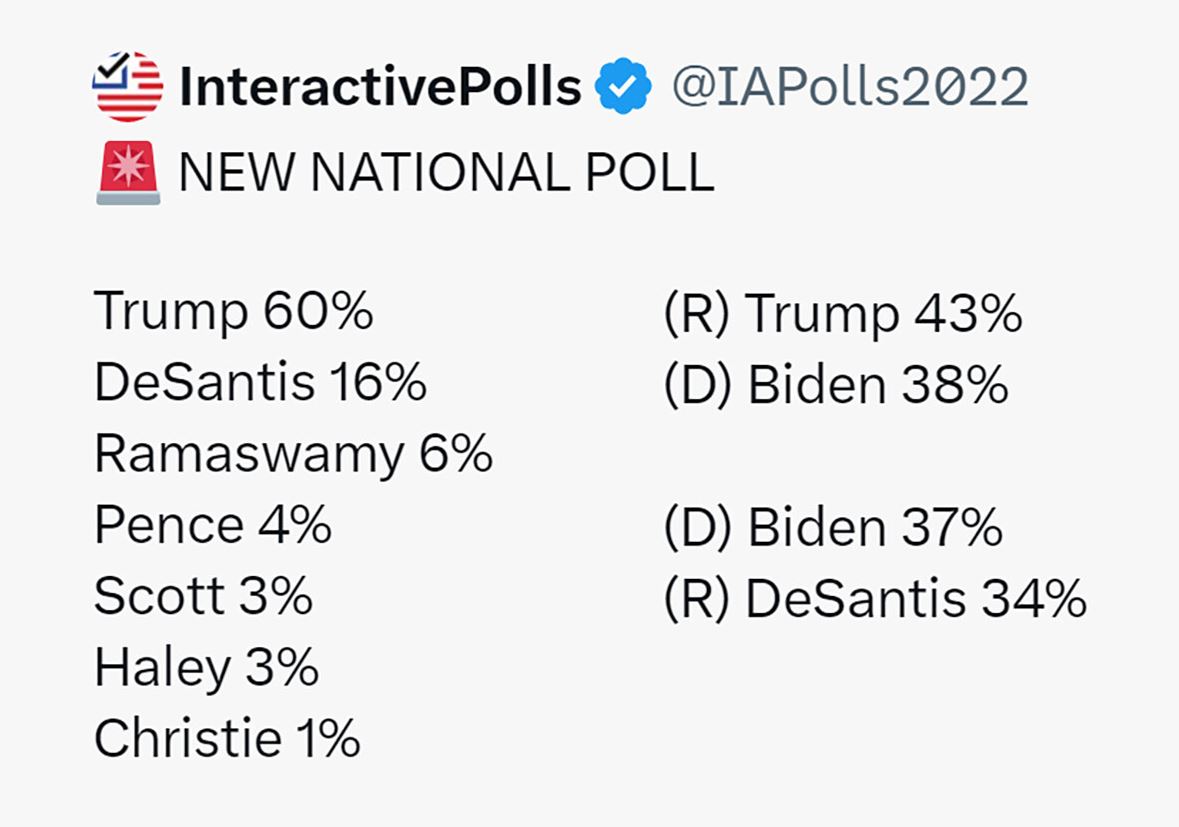Click the 60% figure beside Trump
This screenshot has width=1179, height=827.
pyautogui.click(x=318, y=310)
